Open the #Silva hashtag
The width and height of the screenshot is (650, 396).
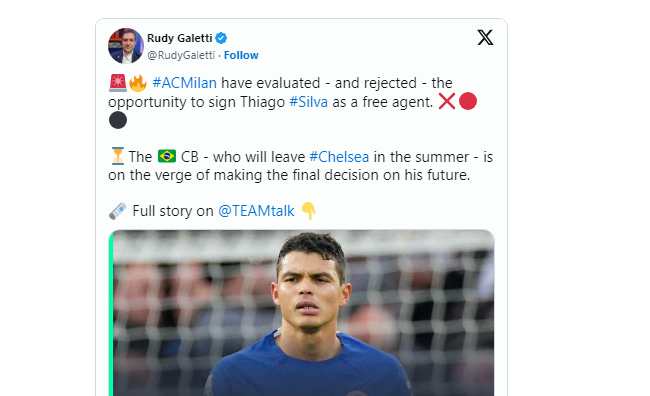point(308,102)
